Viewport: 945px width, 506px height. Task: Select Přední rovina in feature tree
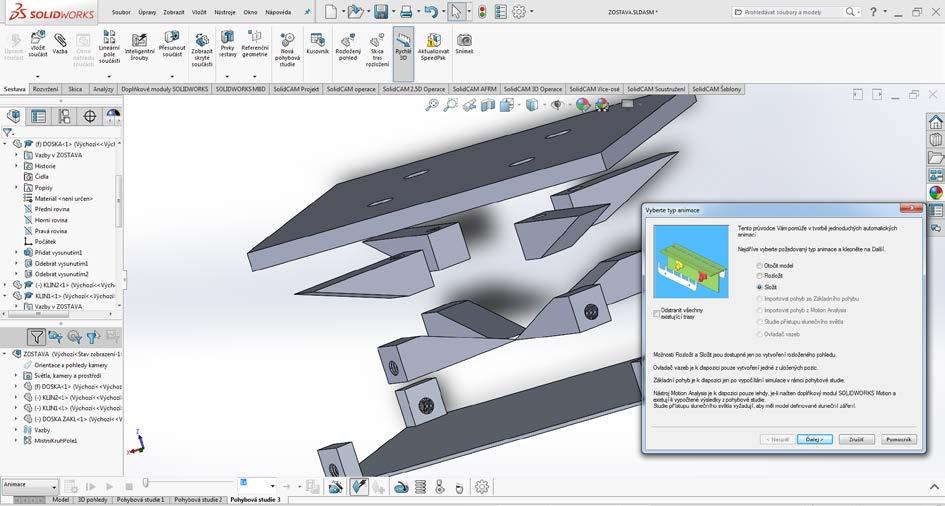52,209
